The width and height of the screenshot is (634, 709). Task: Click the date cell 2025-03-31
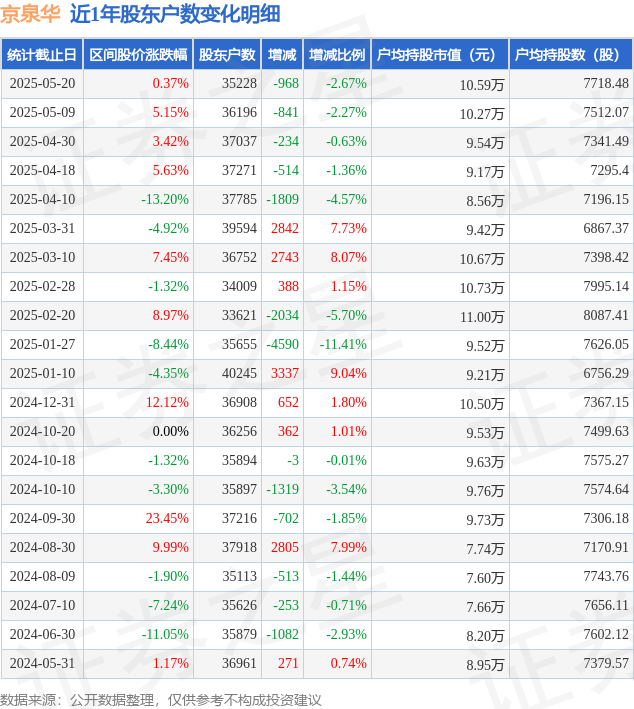43,228
